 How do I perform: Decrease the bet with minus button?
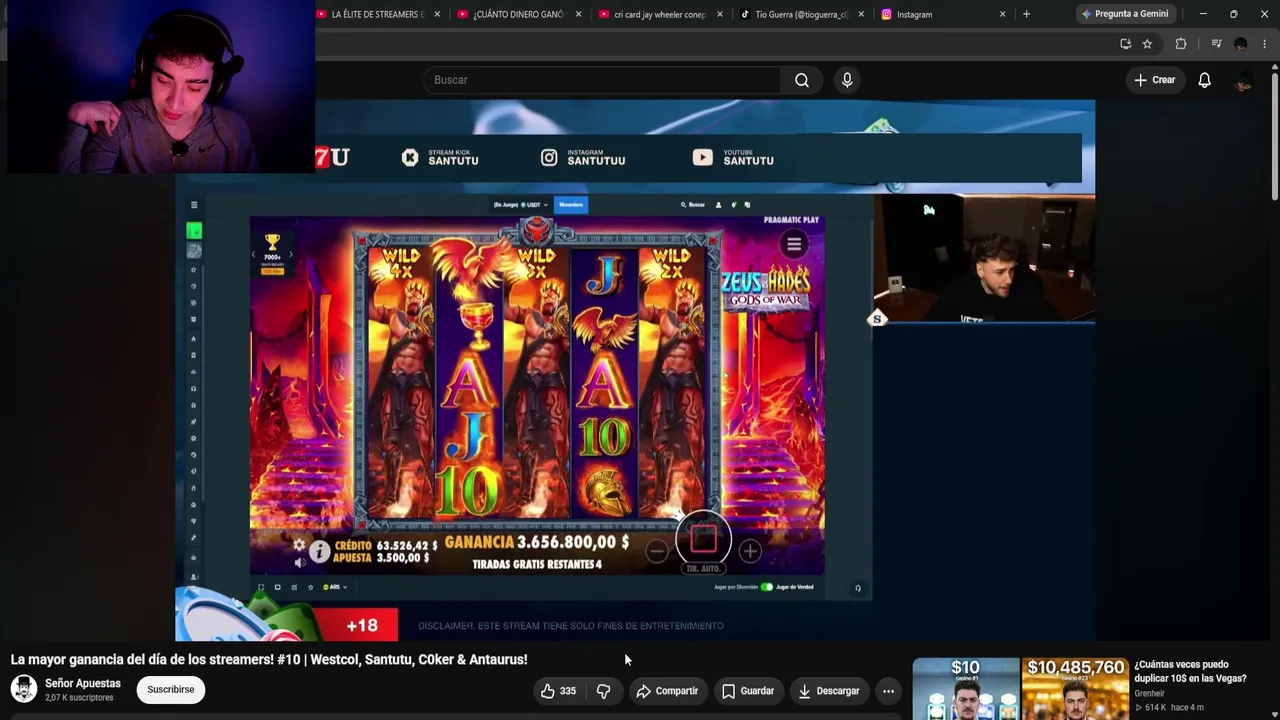pyautogui.click(x=656, y=551)
